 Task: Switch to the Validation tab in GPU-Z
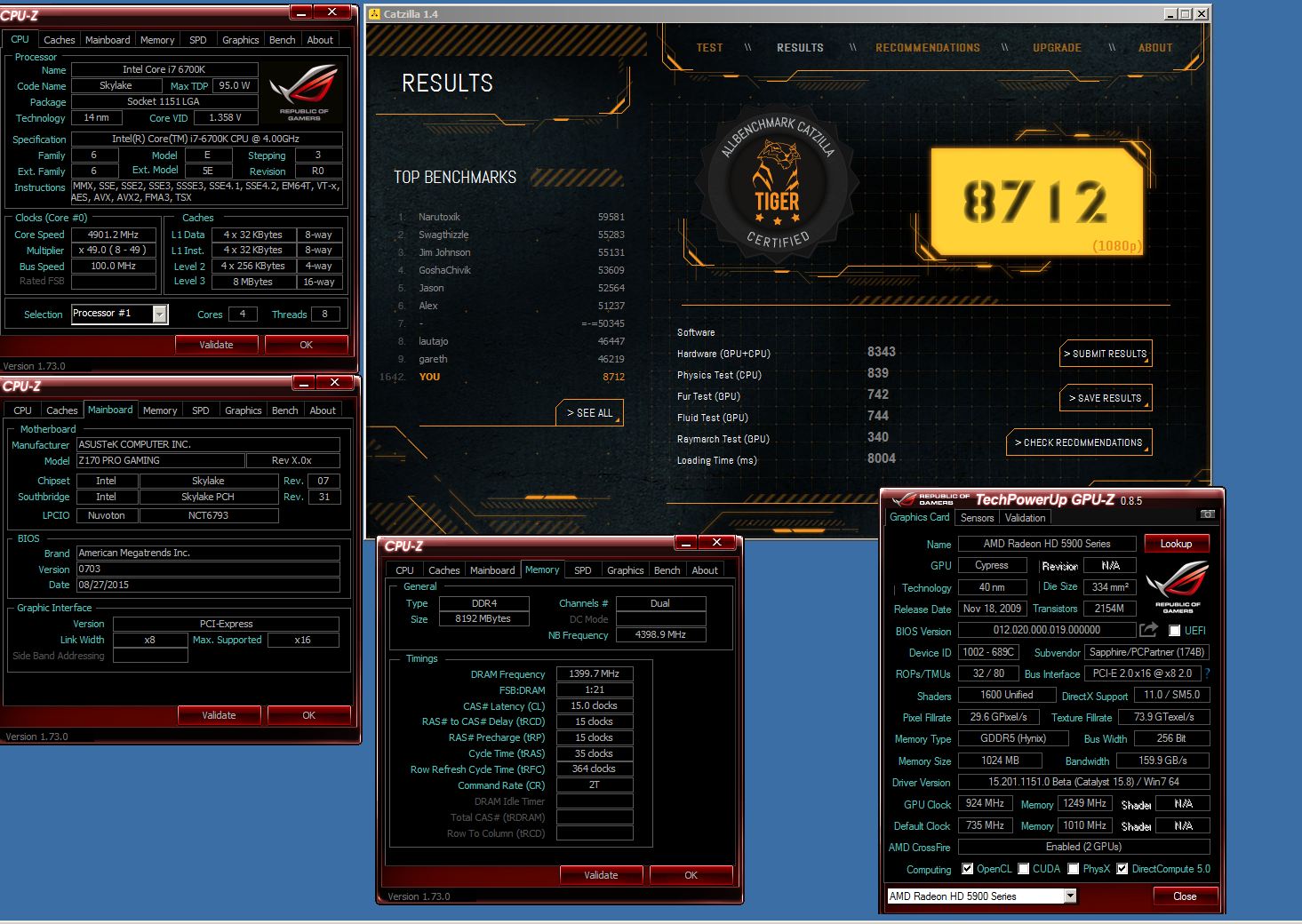(x=1025, y=518)
